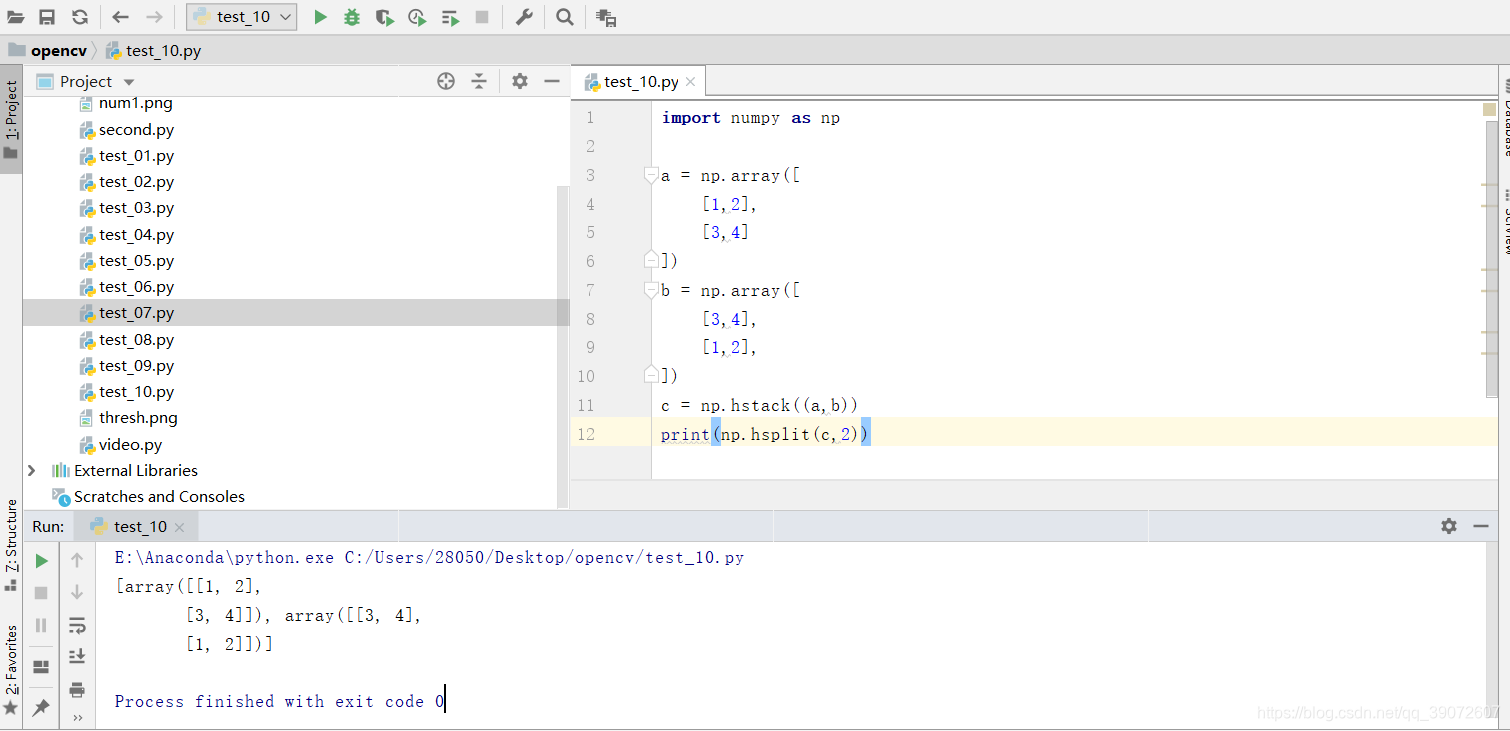The width and height of the screenshot is (1510, 731).
Task: Launch profiler run icon in toolbar
Action: point(417,17)
